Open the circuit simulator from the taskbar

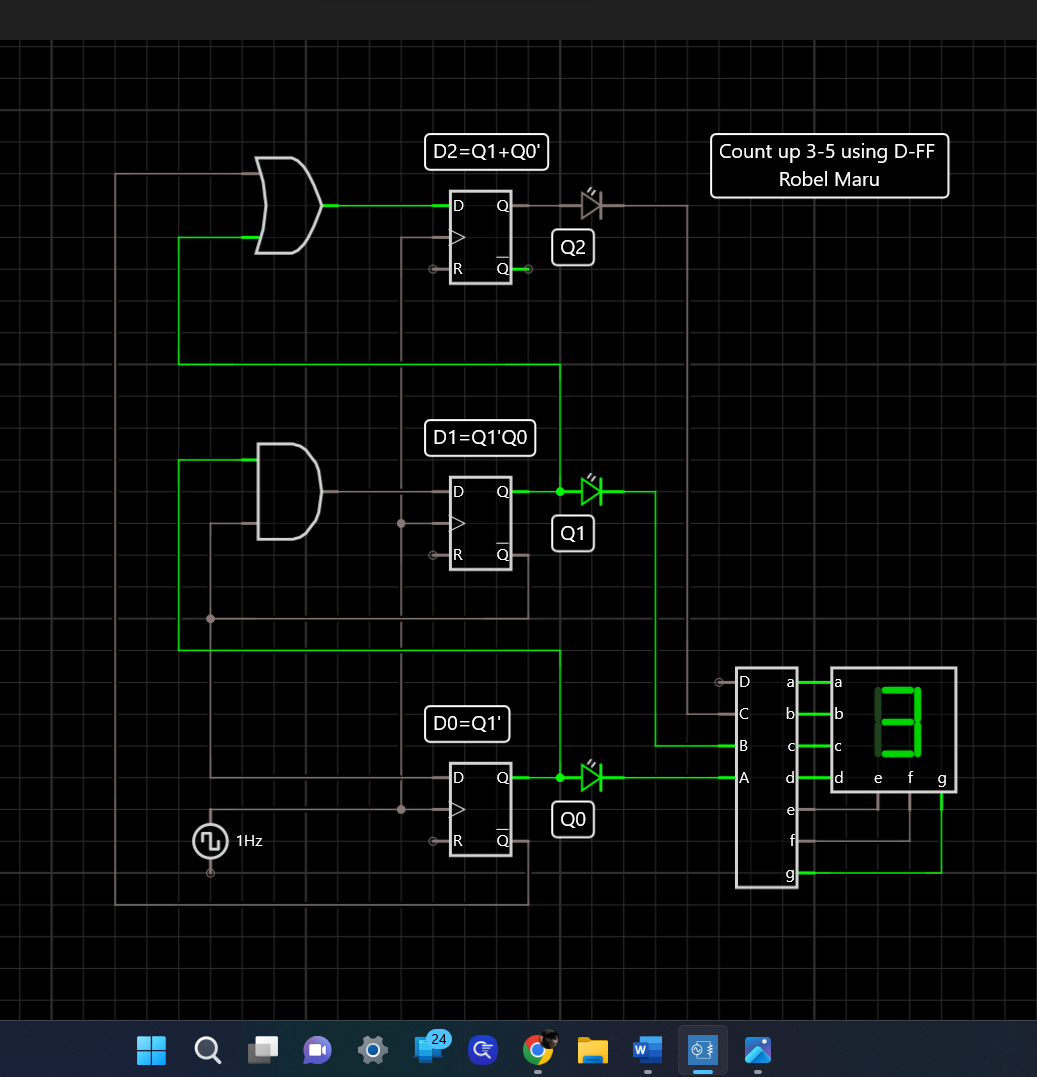point(702,1050)
